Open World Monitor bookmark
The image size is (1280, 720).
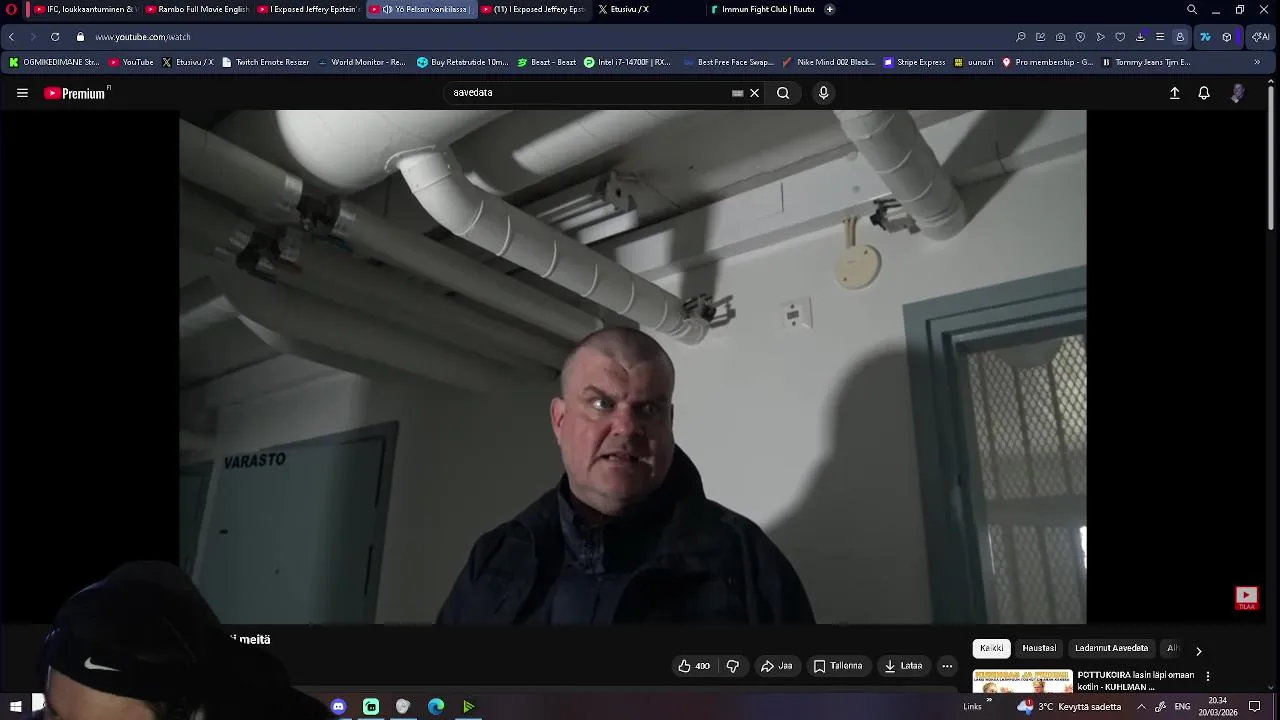pos(361,62)
